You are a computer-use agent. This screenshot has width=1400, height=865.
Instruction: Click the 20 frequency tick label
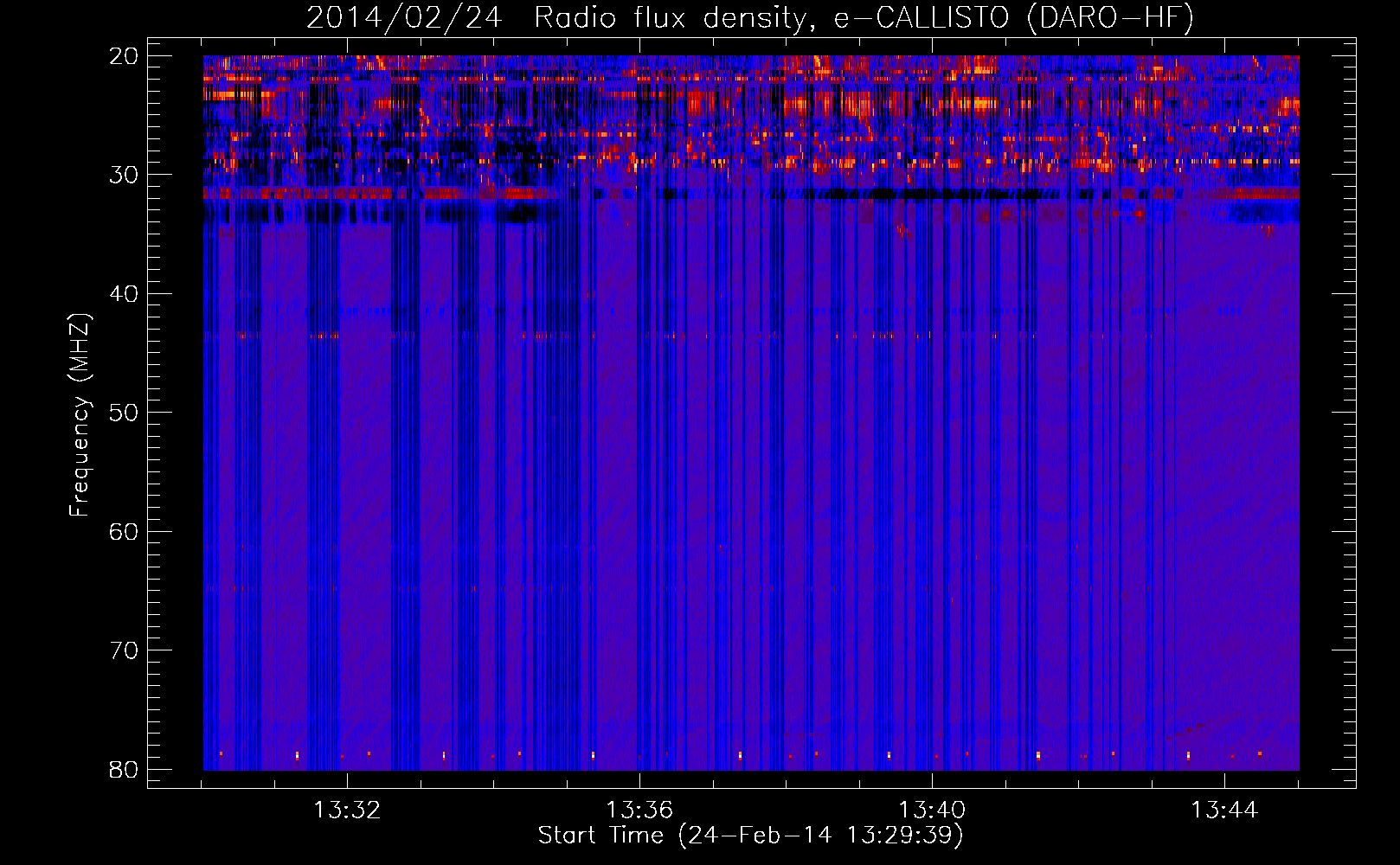[124, 56]
